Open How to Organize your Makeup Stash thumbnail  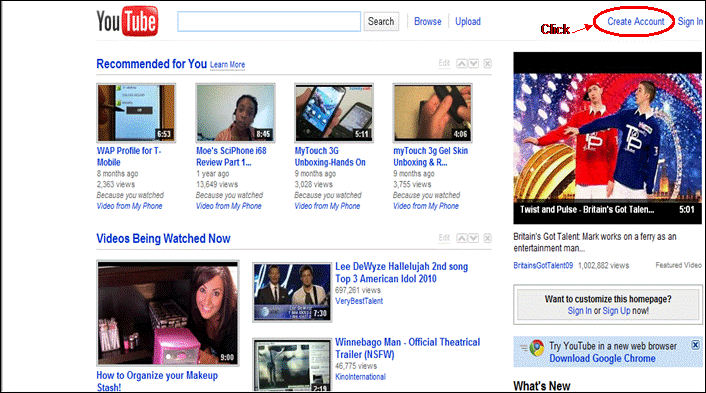167,313
